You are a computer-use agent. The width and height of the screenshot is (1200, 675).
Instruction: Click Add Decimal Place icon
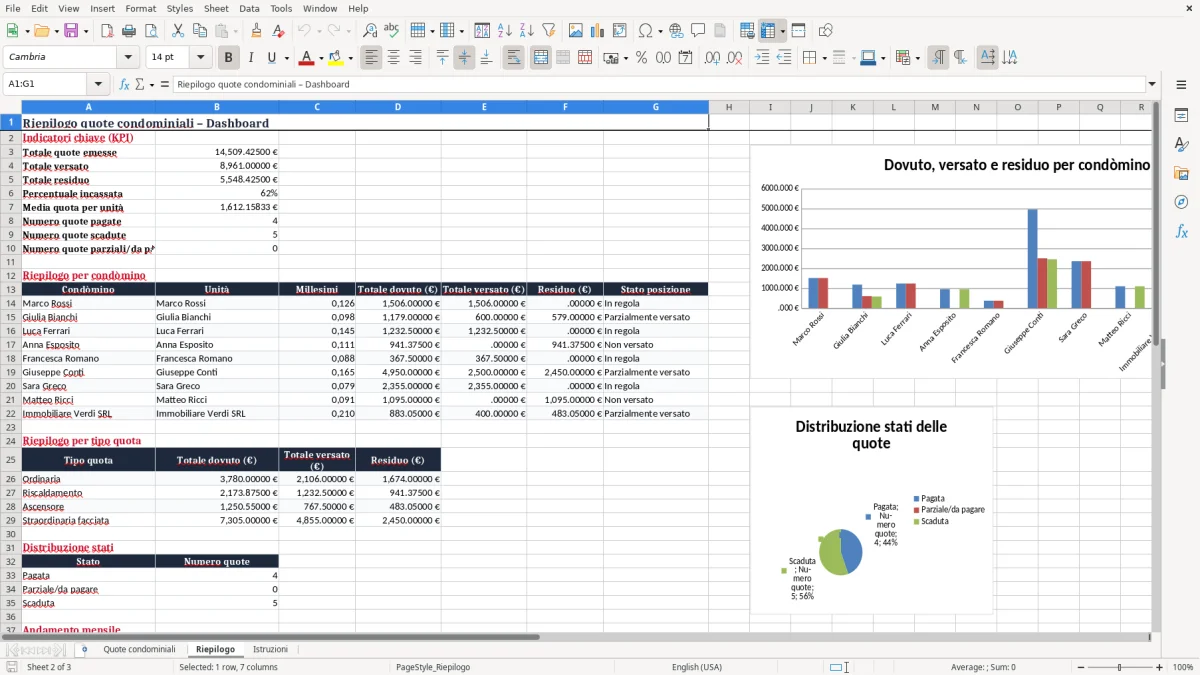[712, 58]
